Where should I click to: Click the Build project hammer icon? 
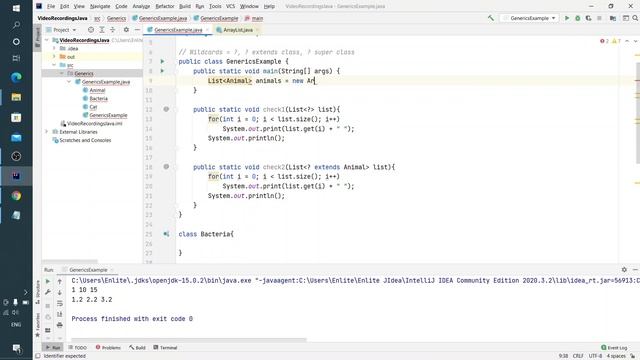pyautogui.click(x=491, y=18)
